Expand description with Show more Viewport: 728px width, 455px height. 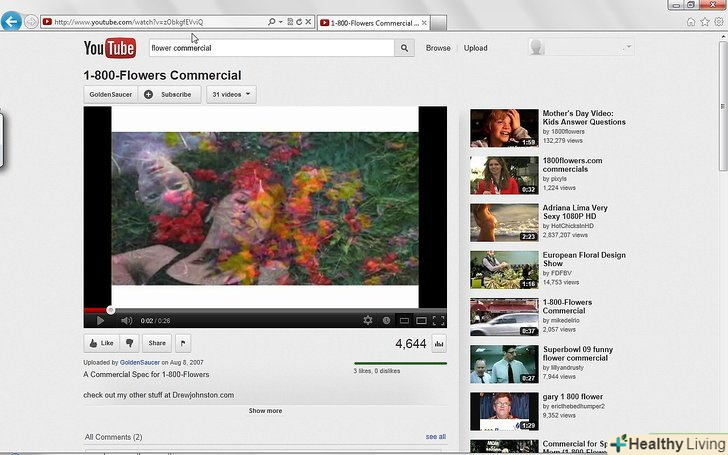pos(265,410)
